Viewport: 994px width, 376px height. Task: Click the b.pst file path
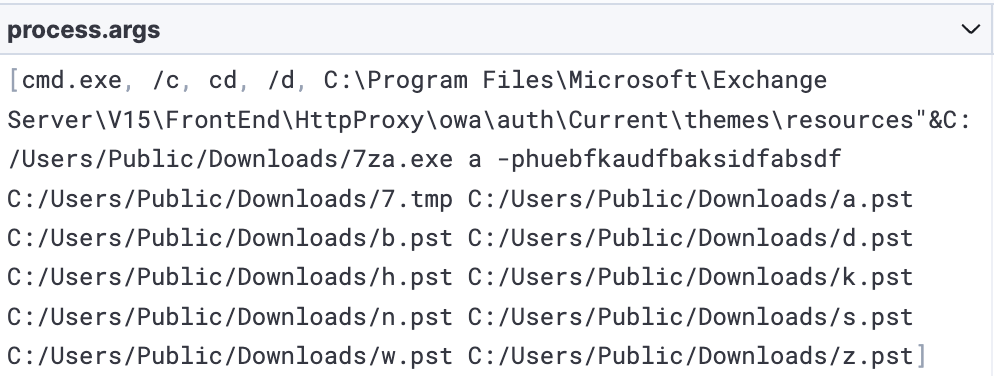(x=230, y=238)
